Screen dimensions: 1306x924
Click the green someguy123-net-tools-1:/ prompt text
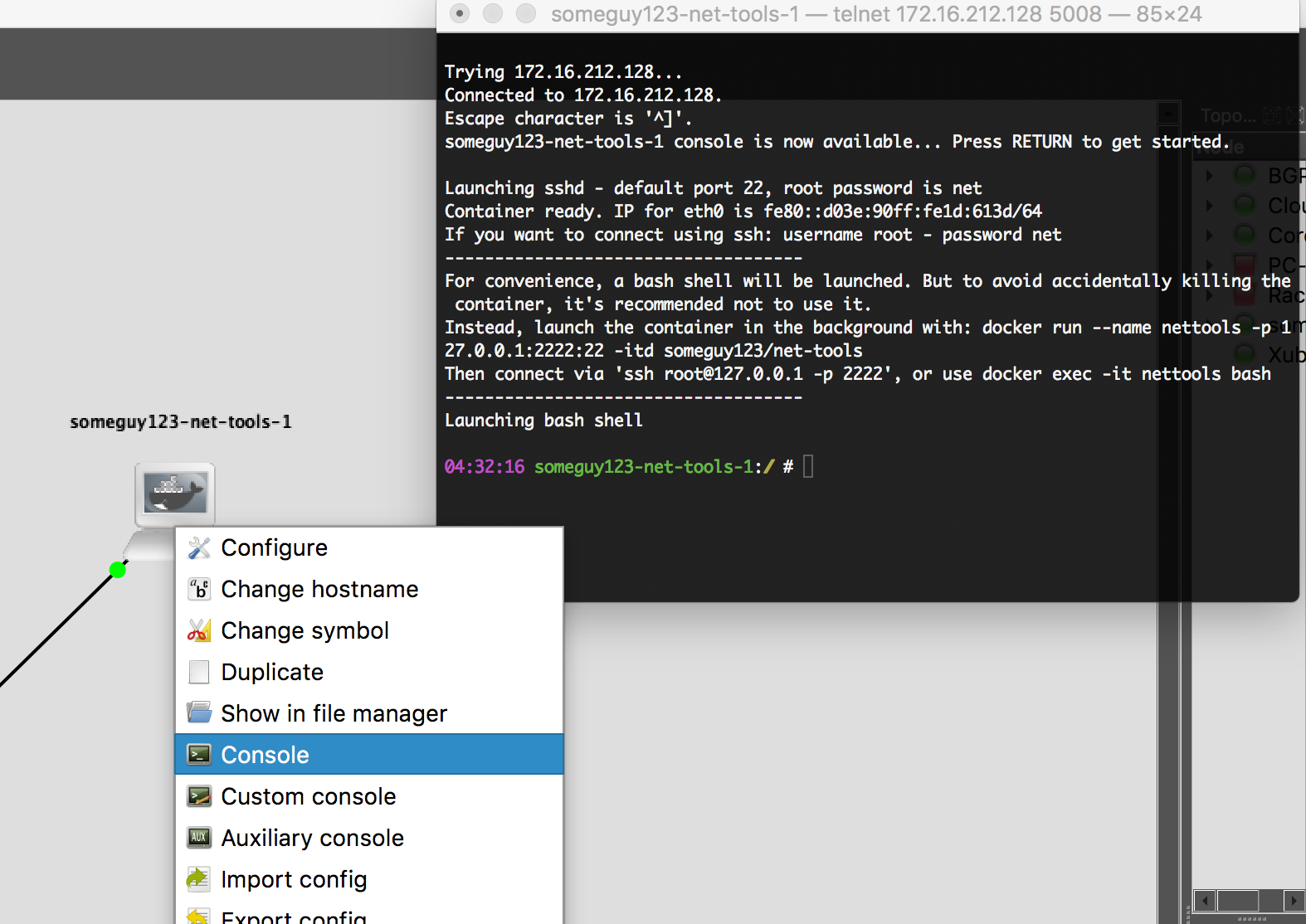click(x=655, y=467)
